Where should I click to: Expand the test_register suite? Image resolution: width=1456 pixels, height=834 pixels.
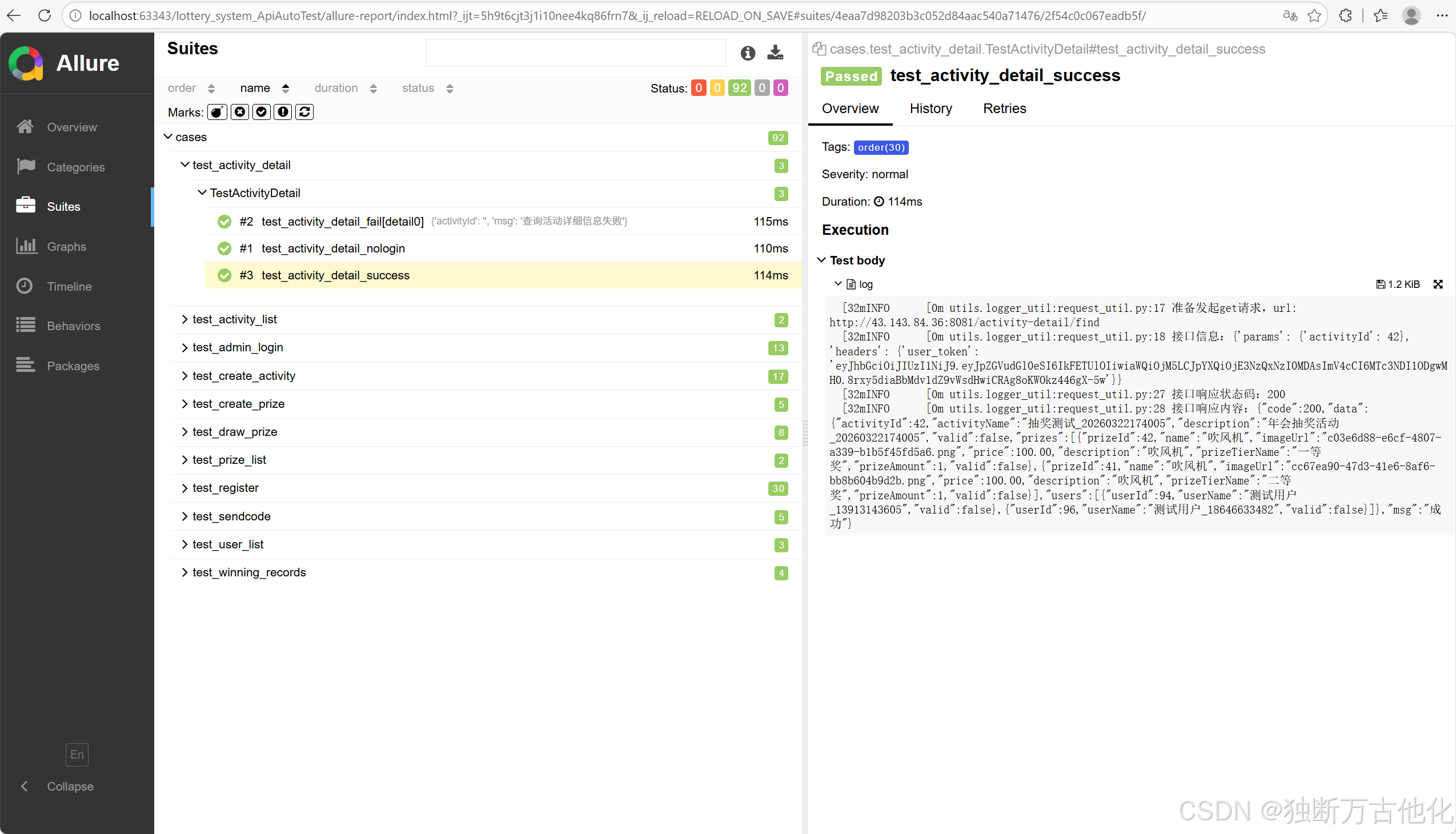(x=225, y=488)
